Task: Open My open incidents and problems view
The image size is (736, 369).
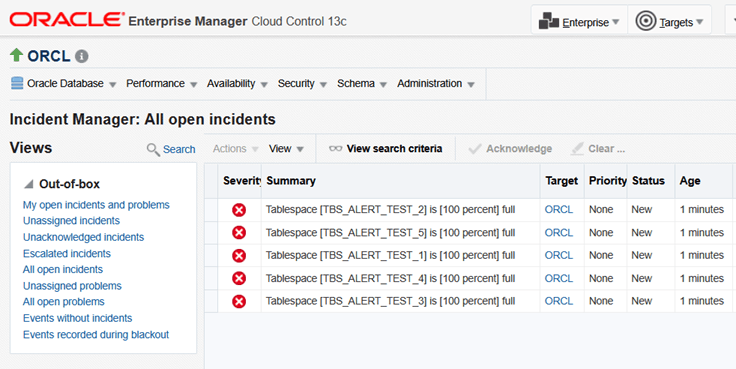Action: (x=96, y=205)
